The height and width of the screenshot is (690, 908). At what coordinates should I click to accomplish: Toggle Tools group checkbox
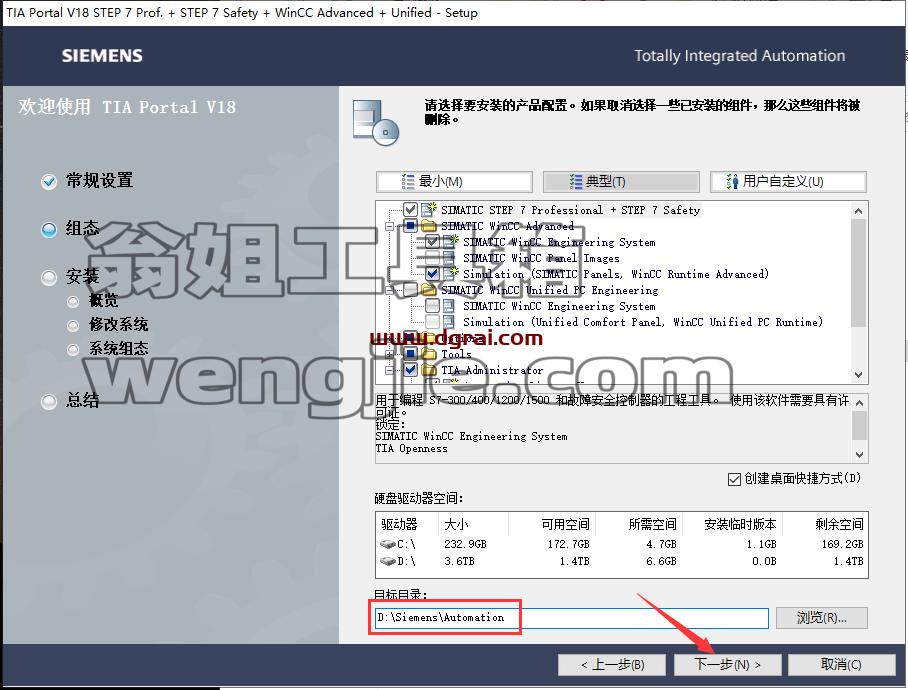pyautogui.click(x=410, y=353)
